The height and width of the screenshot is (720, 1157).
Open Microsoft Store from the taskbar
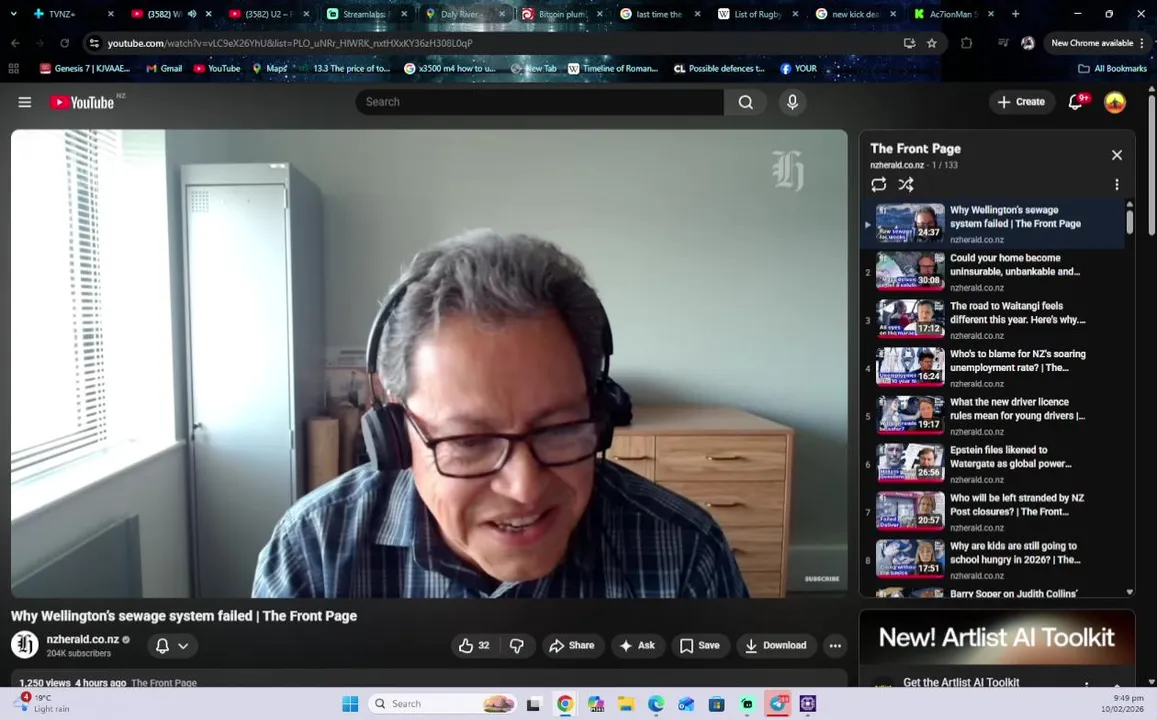tap(716, 704)
